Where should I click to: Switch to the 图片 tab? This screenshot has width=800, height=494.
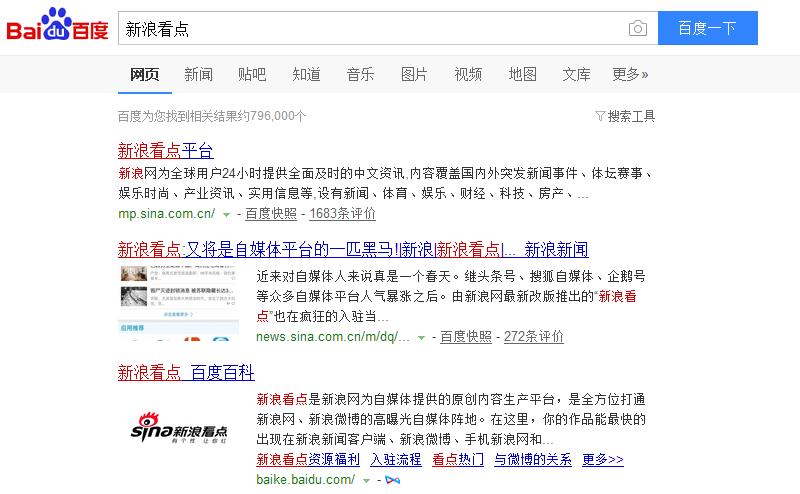point(414,75)
